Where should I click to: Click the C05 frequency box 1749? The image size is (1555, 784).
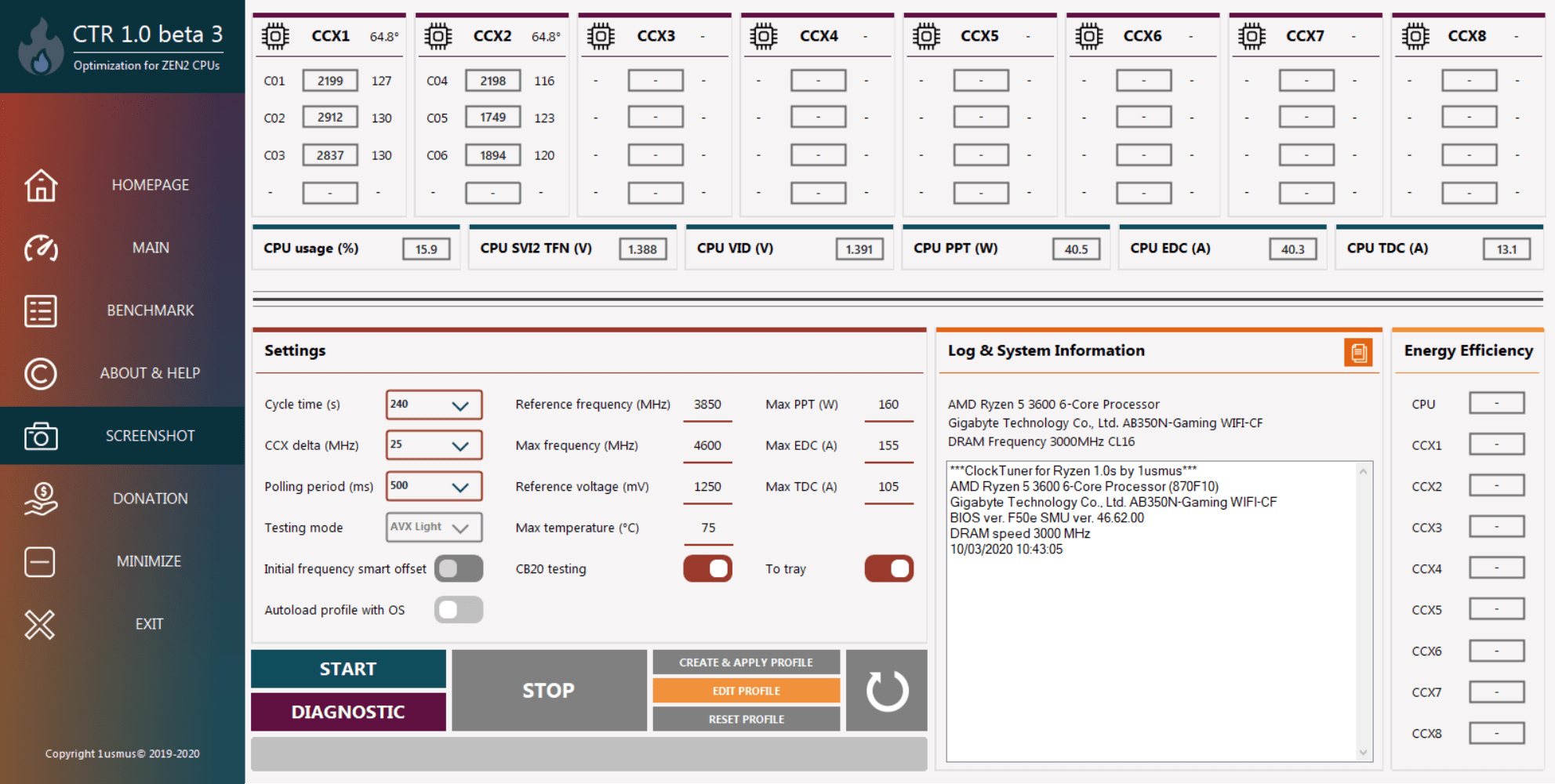click(x=492, y=118)
